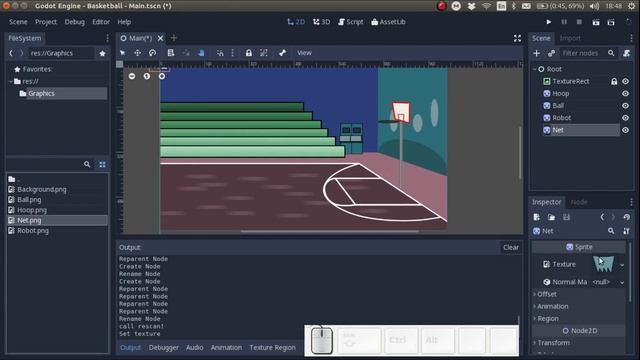640x360 pixels.
Task: Stop the running scene
Action: [579, 22]
